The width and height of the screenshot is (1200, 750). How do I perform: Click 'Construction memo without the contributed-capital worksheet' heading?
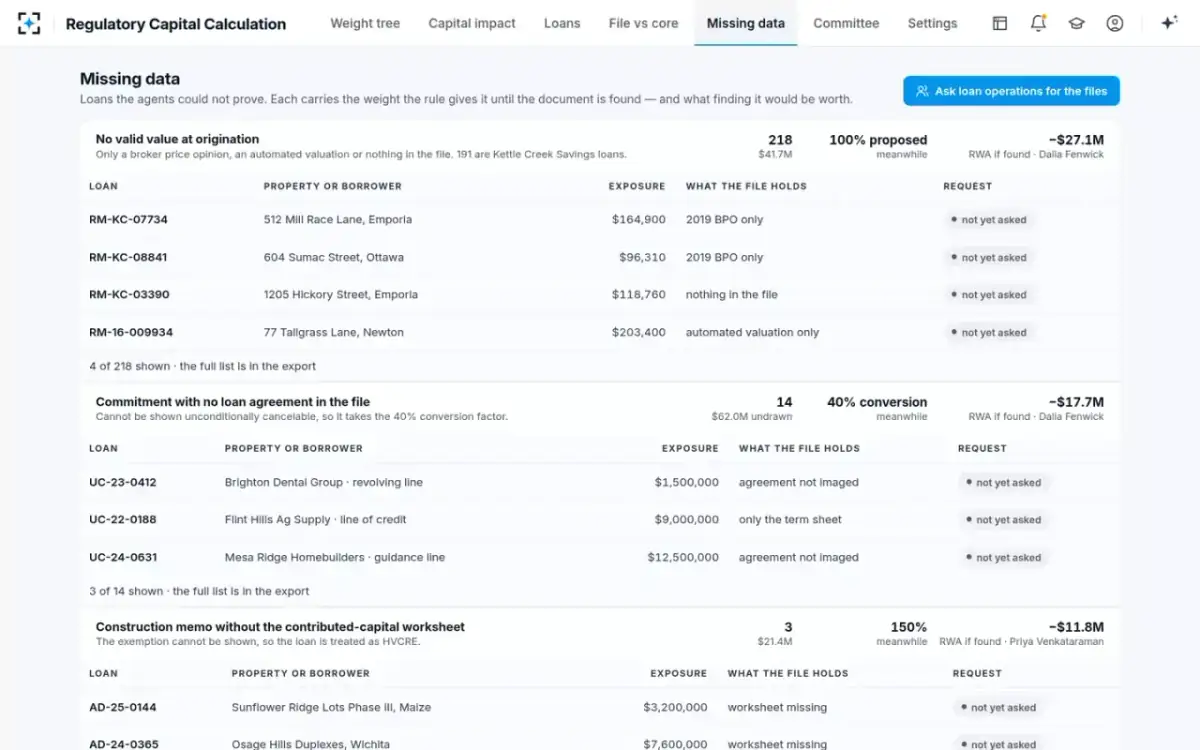click(280, 627)
